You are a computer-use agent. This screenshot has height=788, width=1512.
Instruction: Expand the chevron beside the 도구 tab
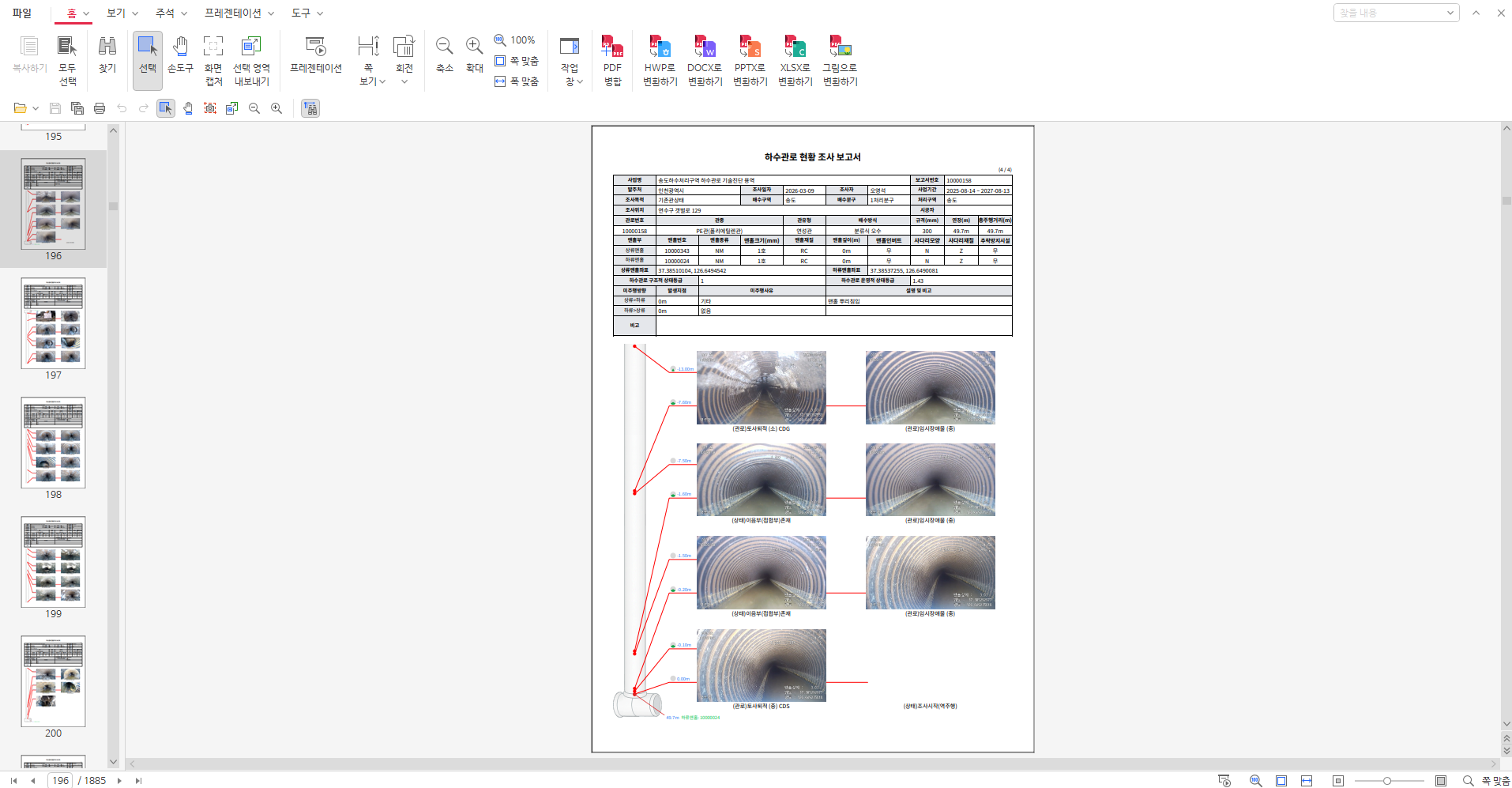click(x=320, y=13)
